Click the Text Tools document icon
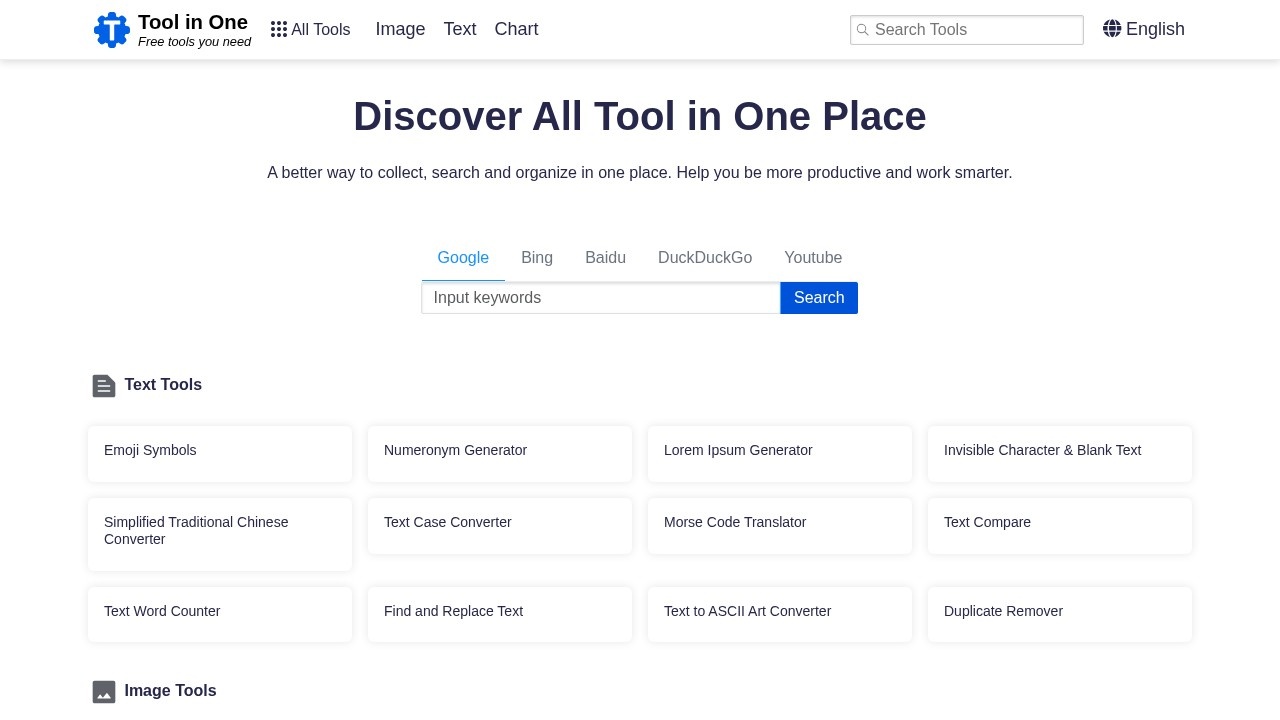This screenshot has width=1280, height=720. click(104, 386)
